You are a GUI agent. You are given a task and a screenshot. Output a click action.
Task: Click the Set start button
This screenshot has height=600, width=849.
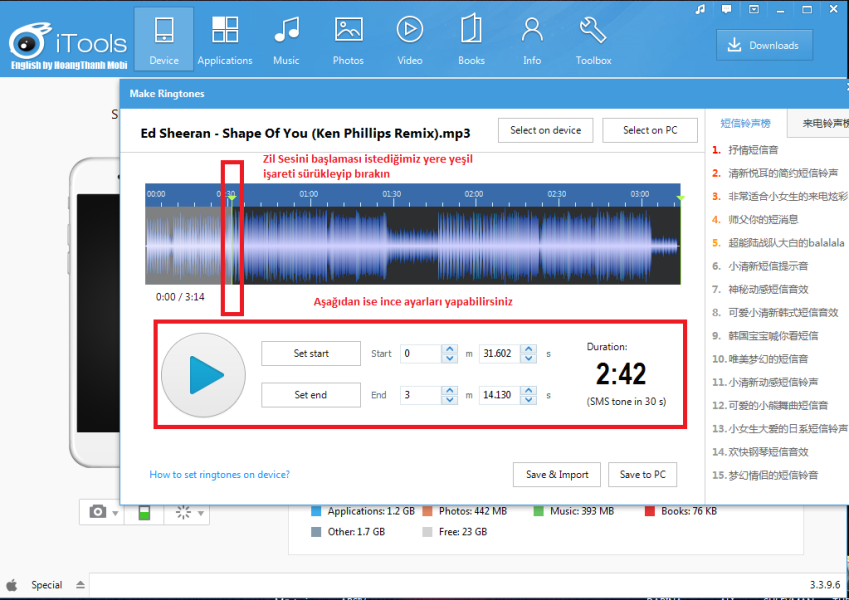coord(310,354)
